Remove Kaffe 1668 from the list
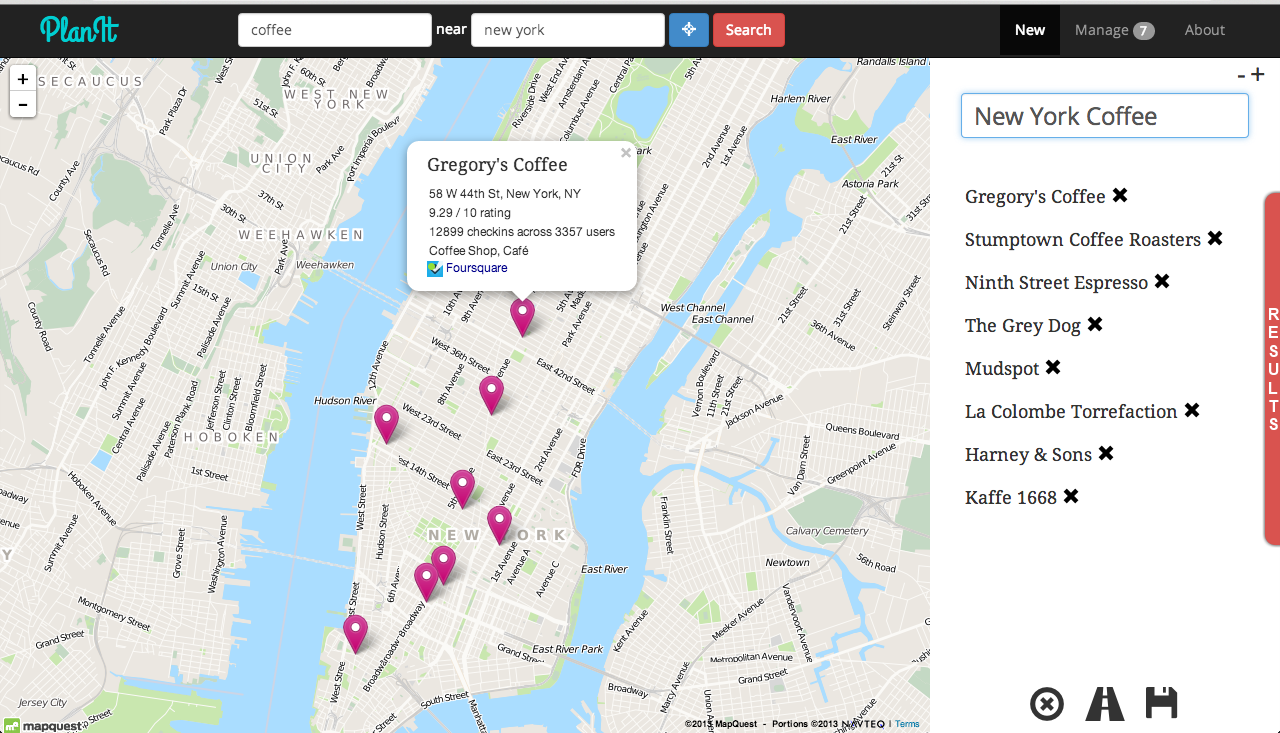This screenshot has width=1280, height=733. (x=1071, y=497)
